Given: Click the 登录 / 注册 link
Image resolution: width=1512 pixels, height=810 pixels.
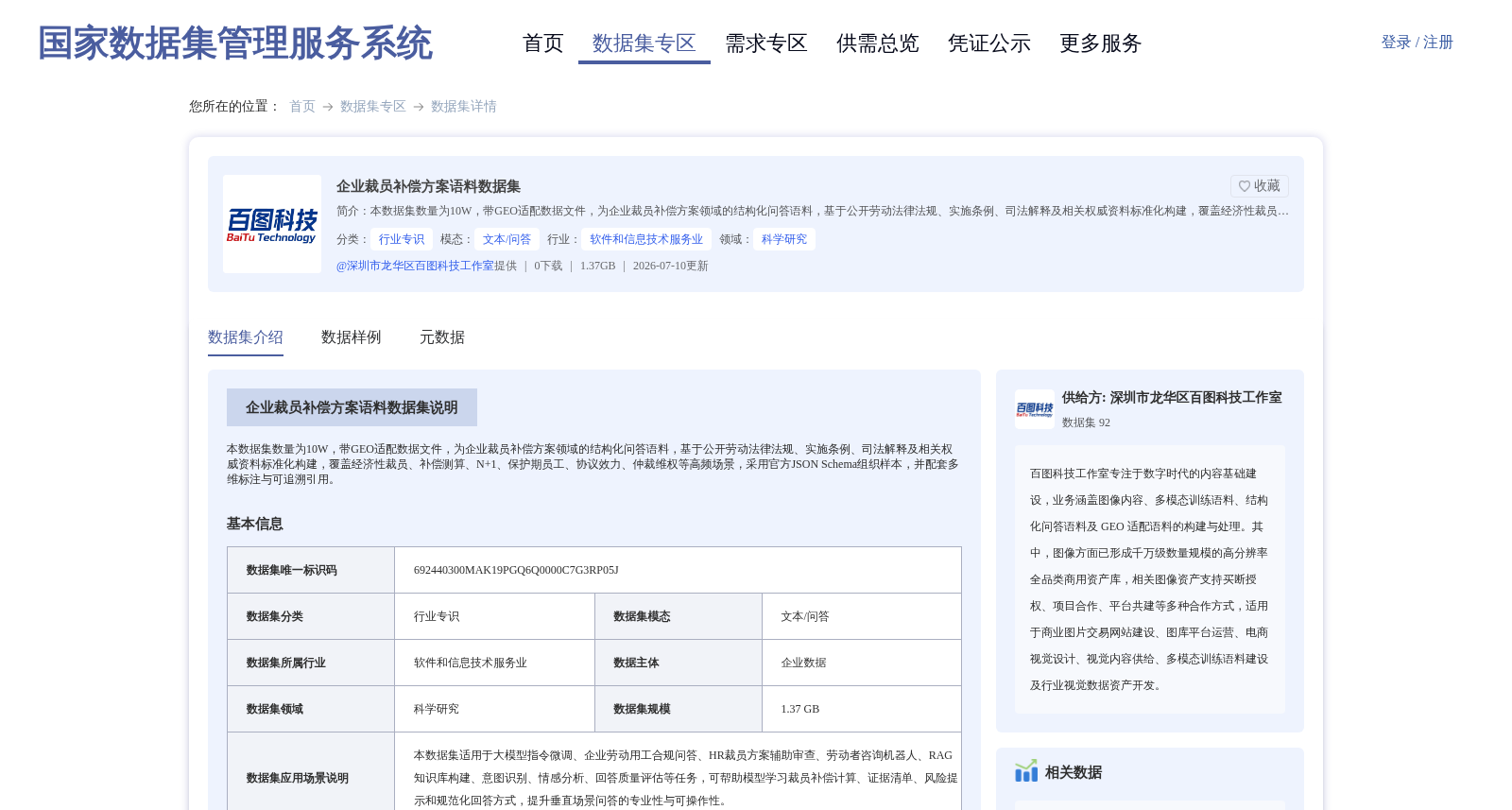Looking at the screenshot, I should point(1417,43).
